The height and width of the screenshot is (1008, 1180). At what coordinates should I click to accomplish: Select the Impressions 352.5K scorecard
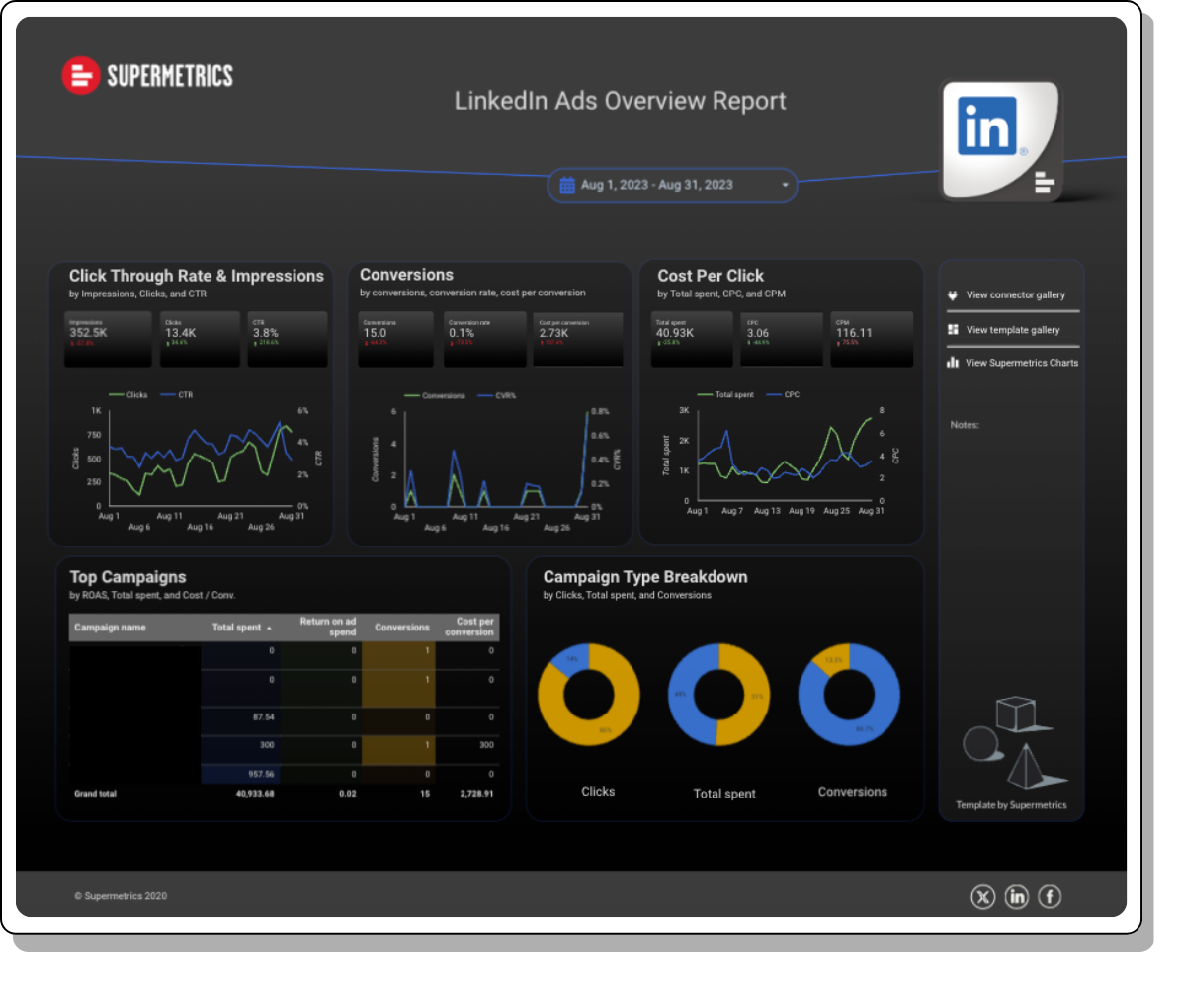[108, 338]
